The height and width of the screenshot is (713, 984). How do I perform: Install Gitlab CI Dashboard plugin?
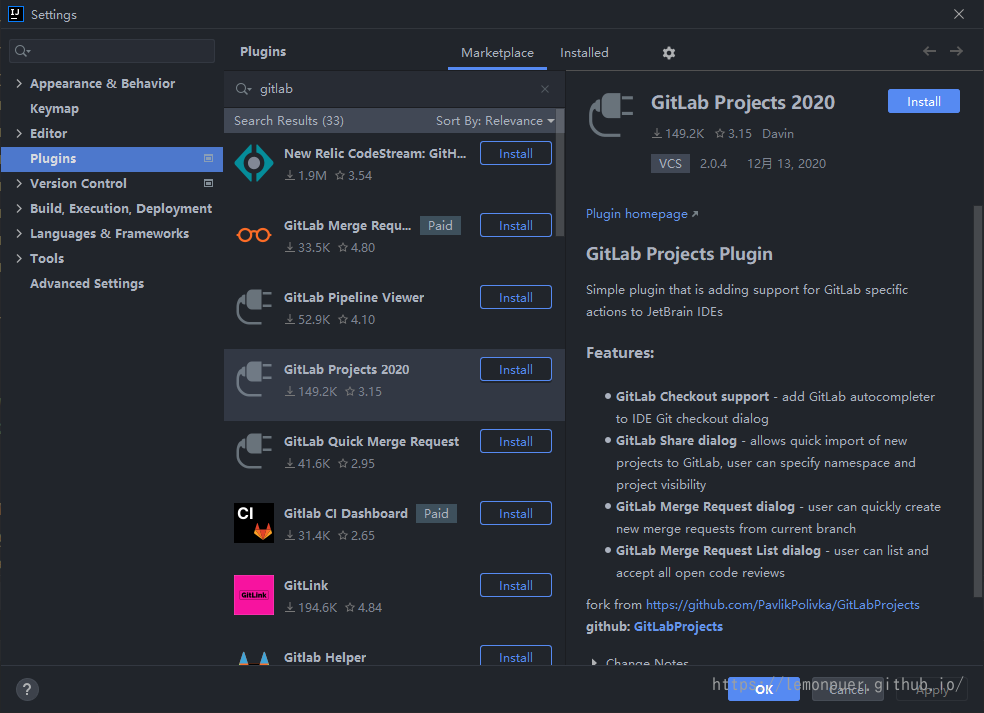[516, 513]
